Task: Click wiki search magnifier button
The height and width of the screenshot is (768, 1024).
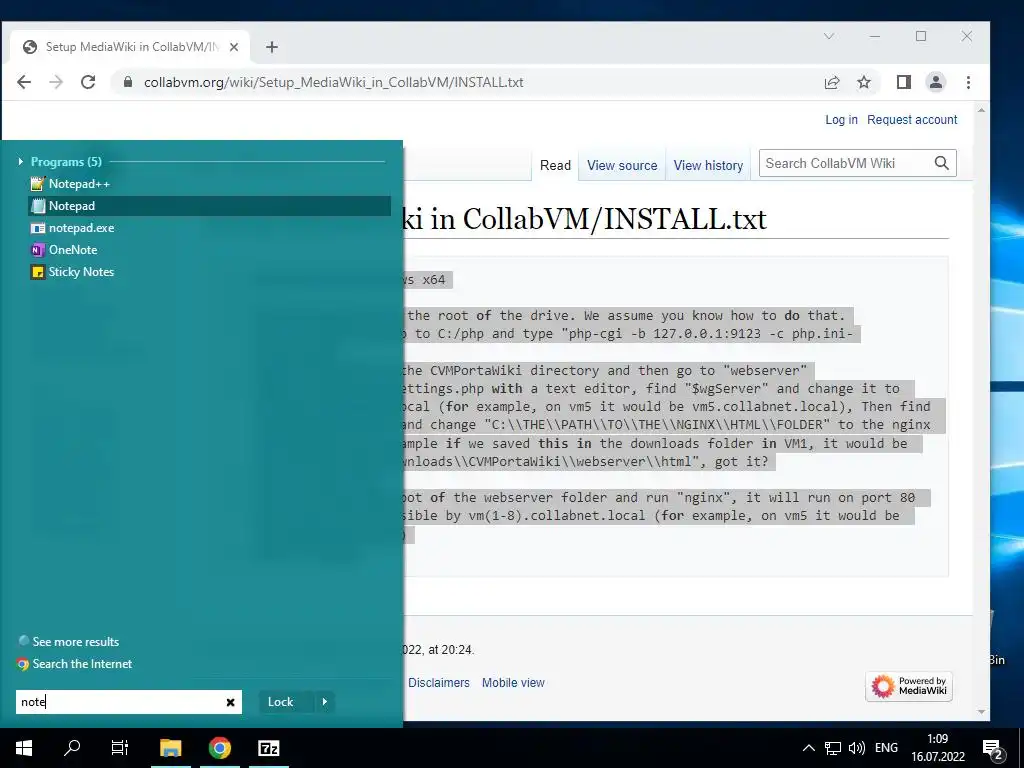Action: pyautogui.click(x=942, y=163)
